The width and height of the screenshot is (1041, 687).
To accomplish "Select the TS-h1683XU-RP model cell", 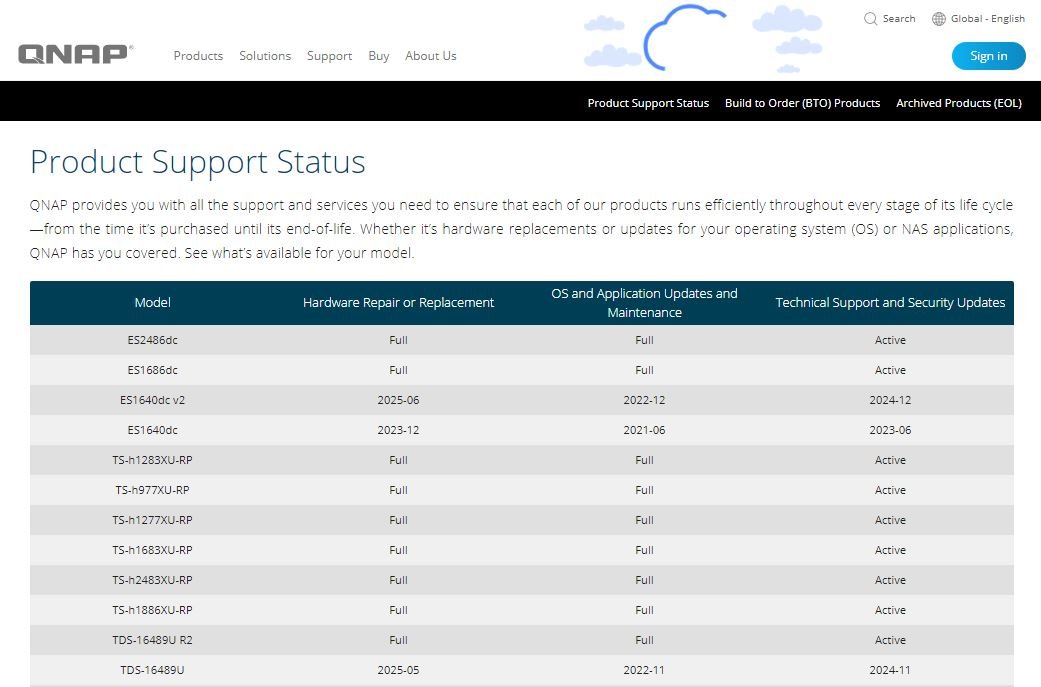I will point(153,550).
